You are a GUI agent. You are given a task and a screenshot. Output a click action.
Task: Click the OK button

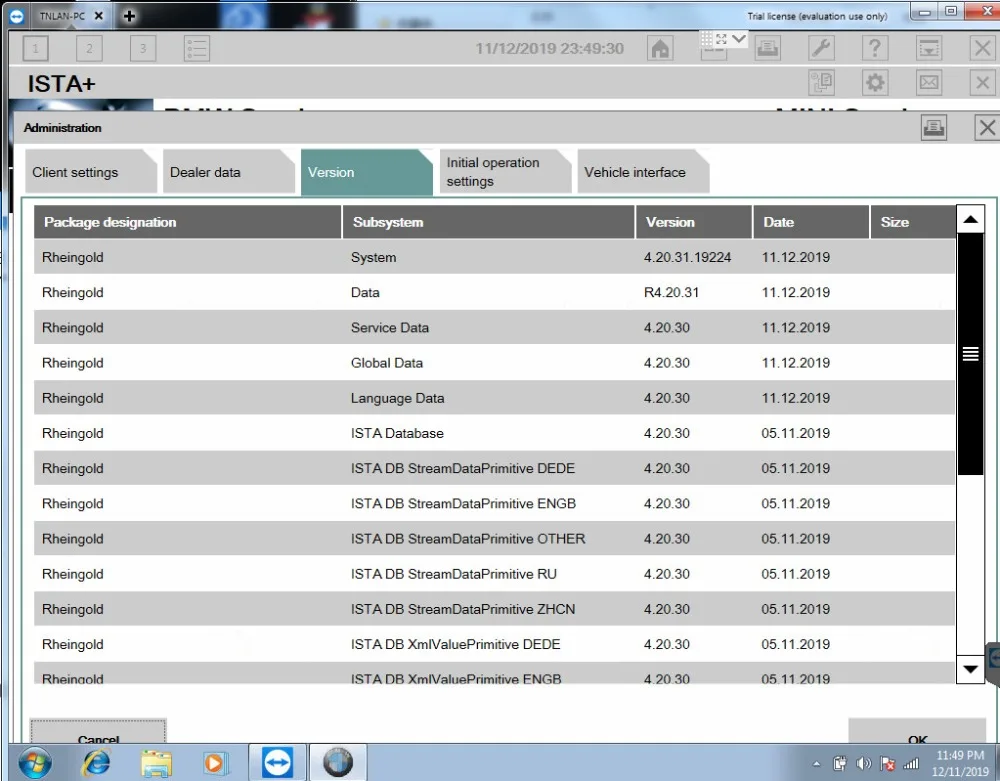tap(917, 732)
